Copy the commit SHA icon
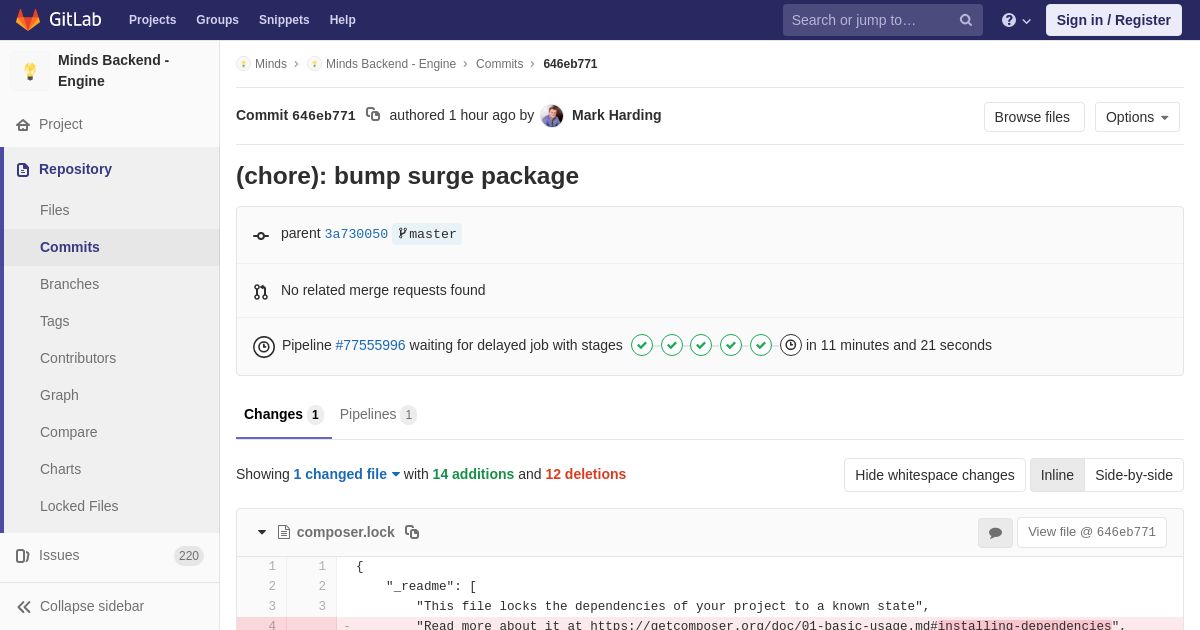 373,115
